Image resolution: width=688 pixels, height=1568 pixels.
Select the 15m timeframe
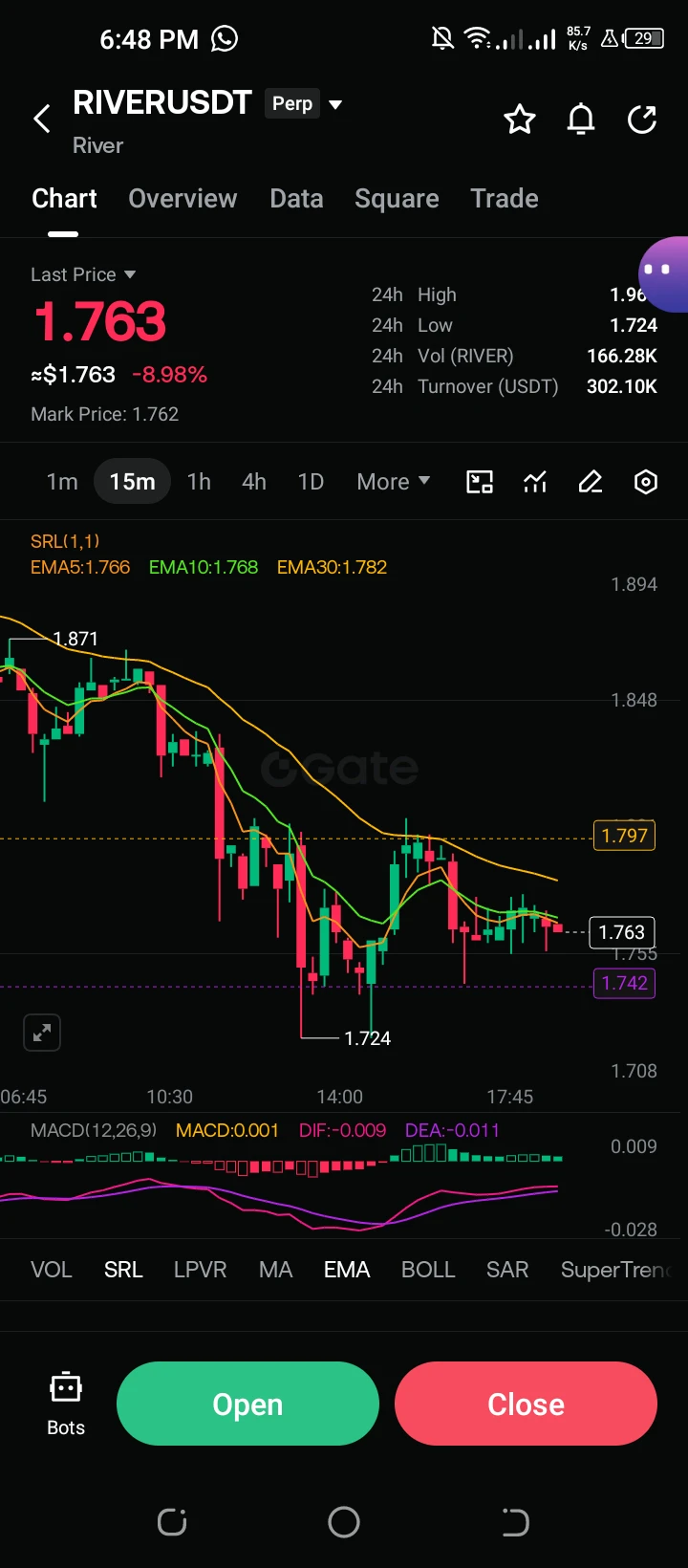point(132,481)
